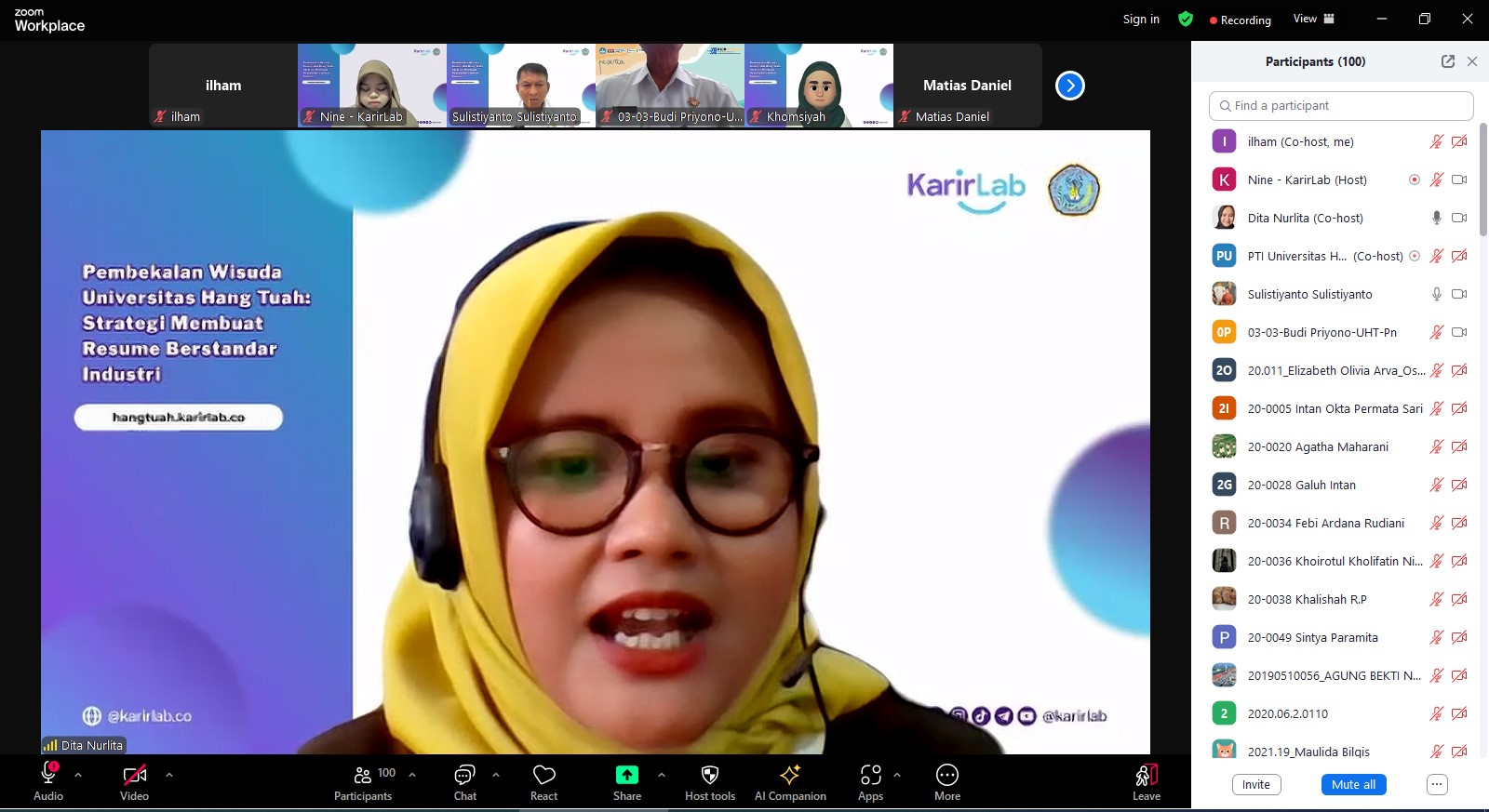Click the green Share screen icon
1489x812 pixels.
click(x=626, y=775)
